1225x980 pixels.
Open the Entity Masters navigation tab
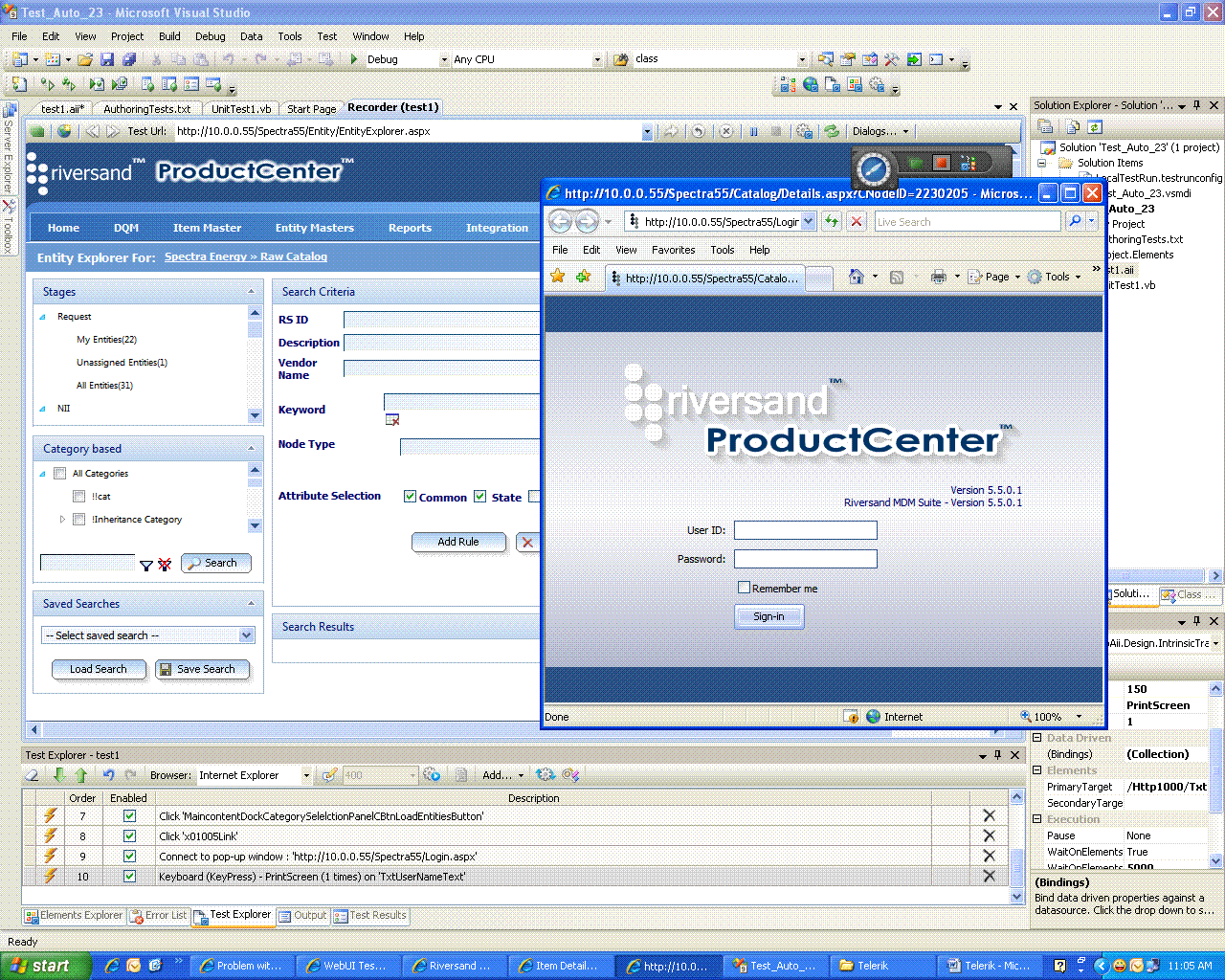(x=314, y=228)
